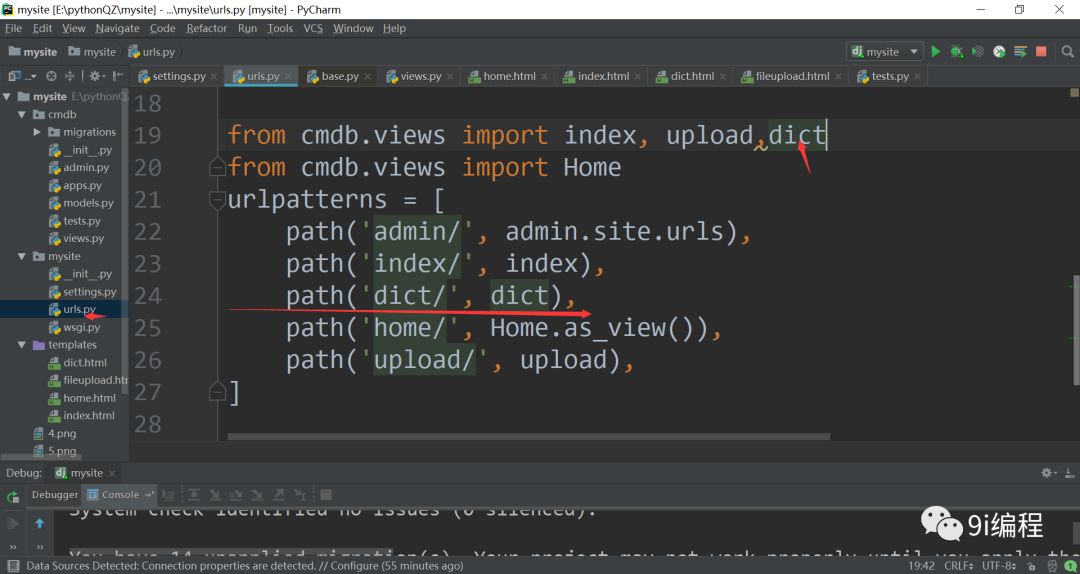Image resolution: width=1080 pixels, height=574 pixels.
Task: Run the mysite configuration with green play icon
Action: click(x=935, y=52)
